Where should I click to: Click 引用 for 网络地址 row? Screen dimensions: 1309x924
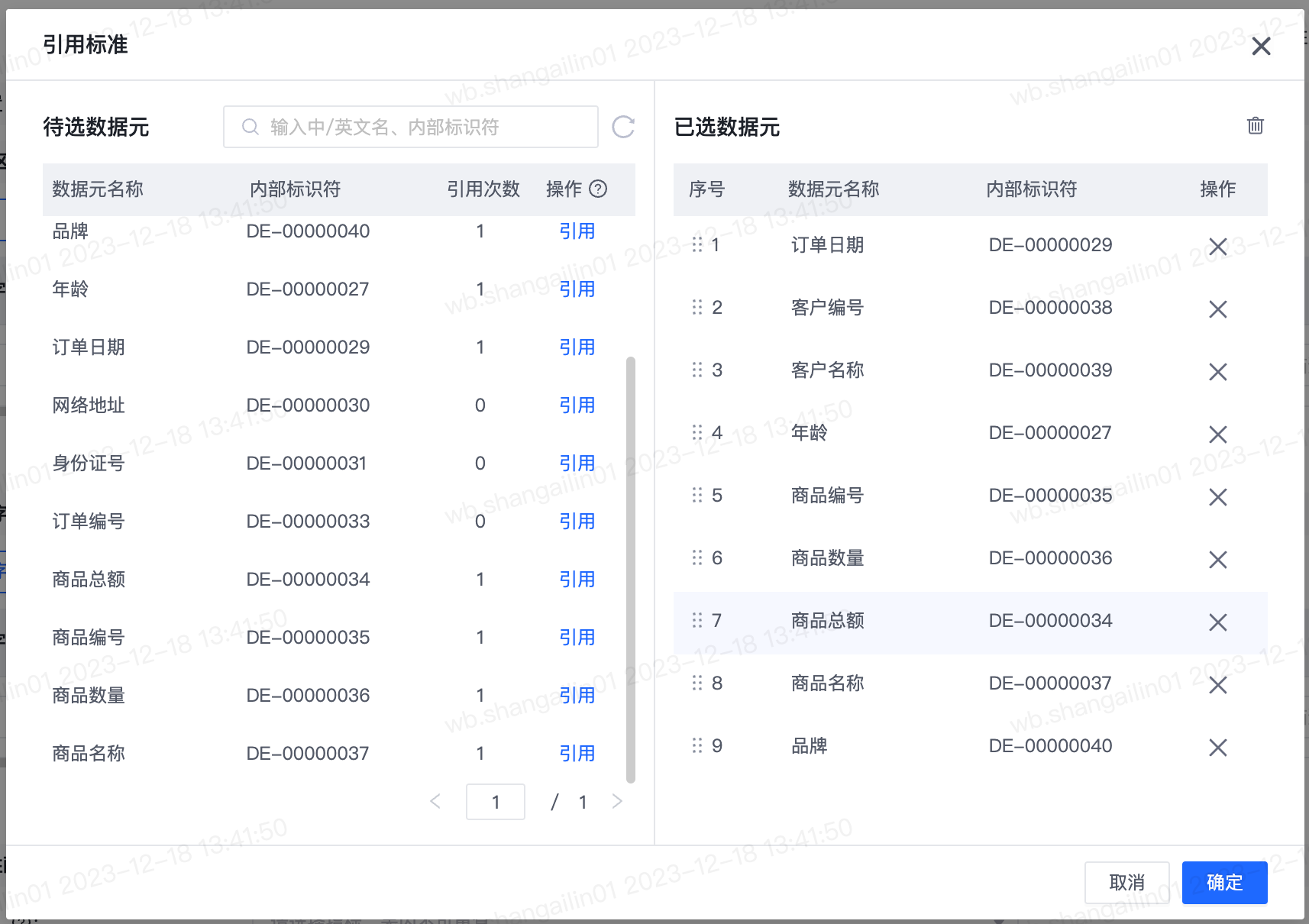pos(577,405)
